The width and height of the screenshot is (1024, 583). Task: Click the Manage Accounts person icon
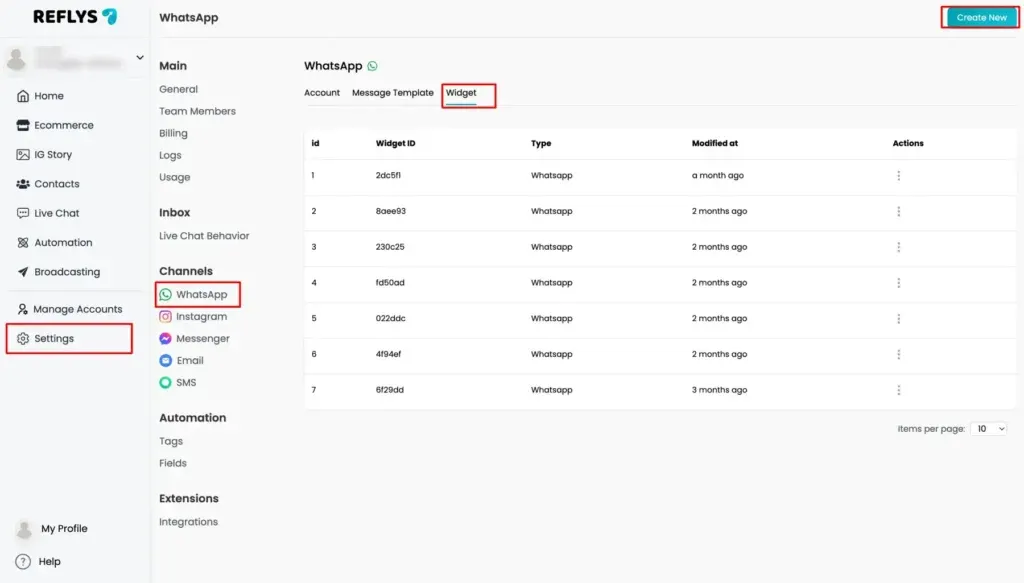[22, 309]
